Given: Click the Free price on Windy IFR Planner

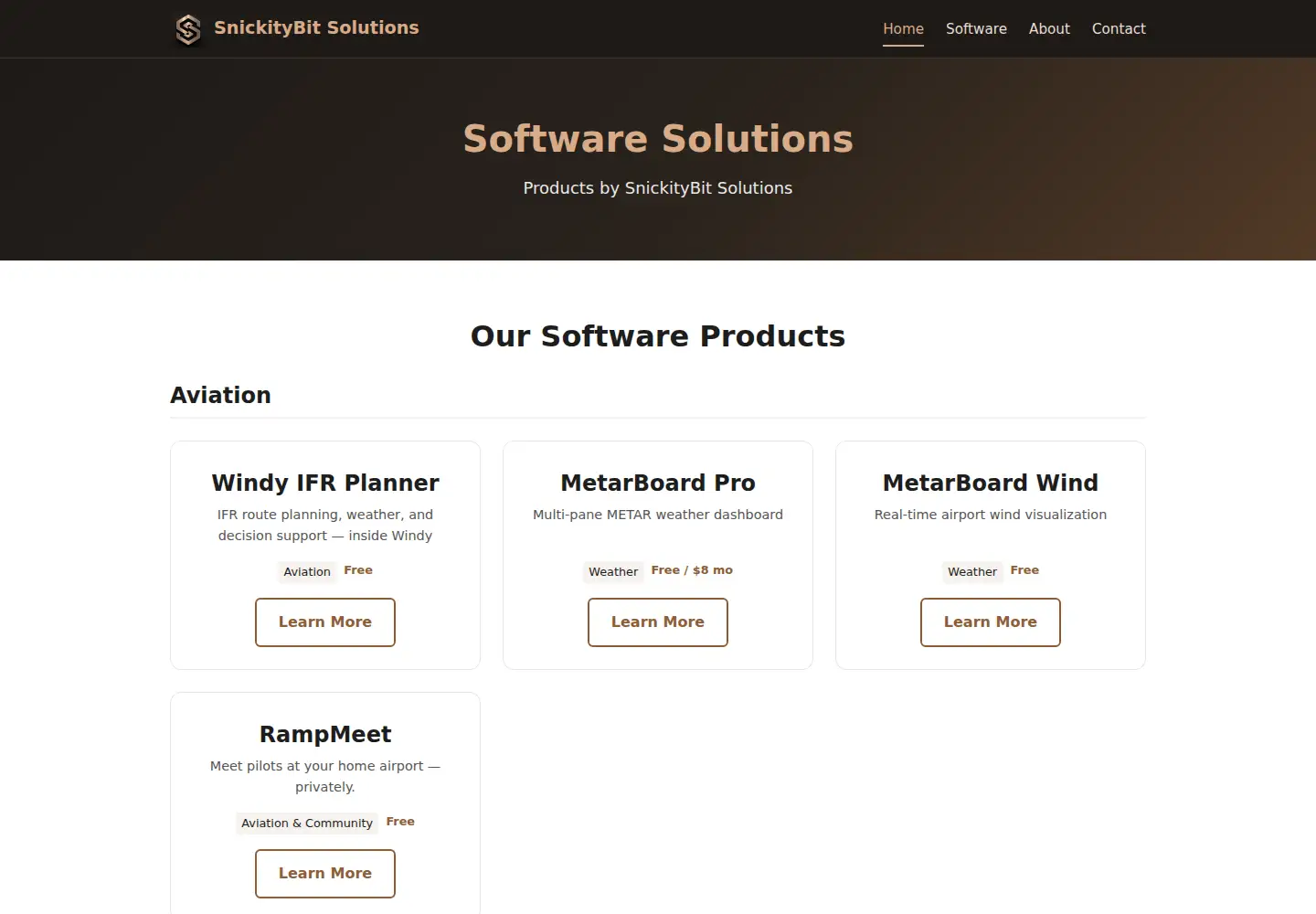Looking at the screenshot, I should 358,570.
